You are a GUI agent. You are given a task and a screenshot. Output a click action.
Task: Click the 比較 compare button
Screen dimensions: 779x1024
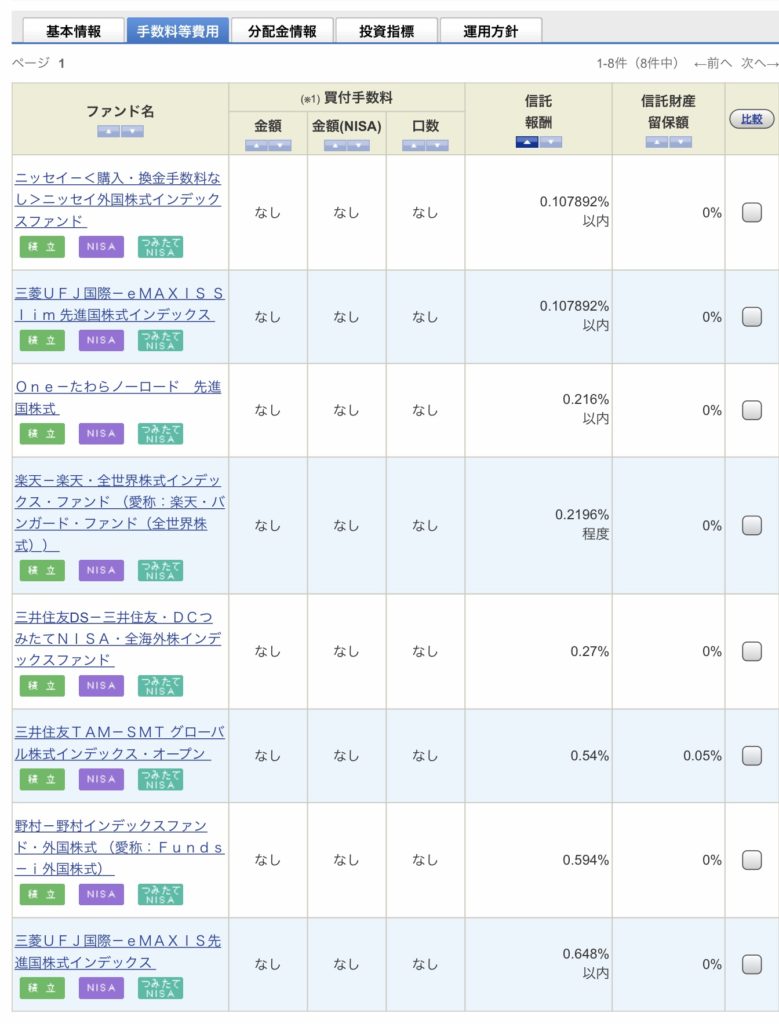(x=752, y=119)
